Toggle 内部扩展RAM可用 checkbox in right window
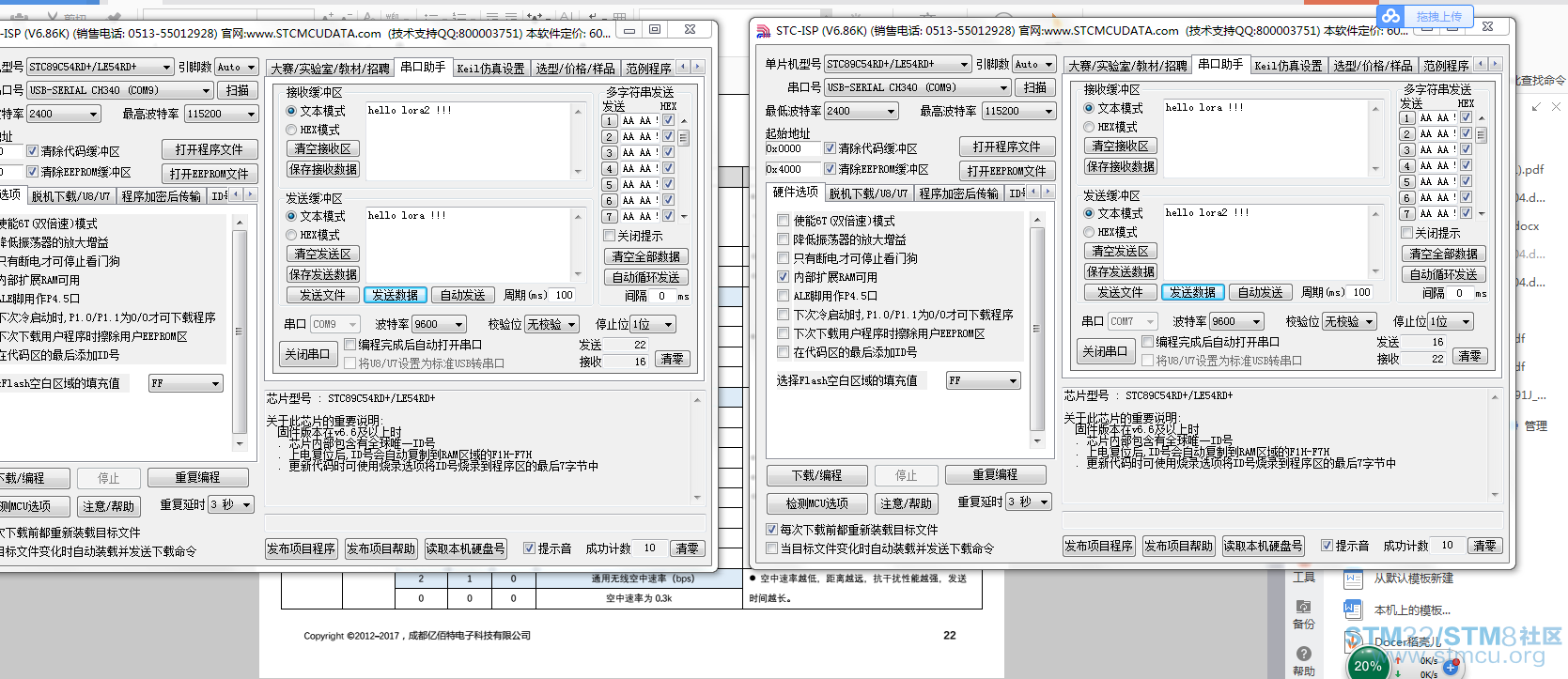 [x=783, y=277]
